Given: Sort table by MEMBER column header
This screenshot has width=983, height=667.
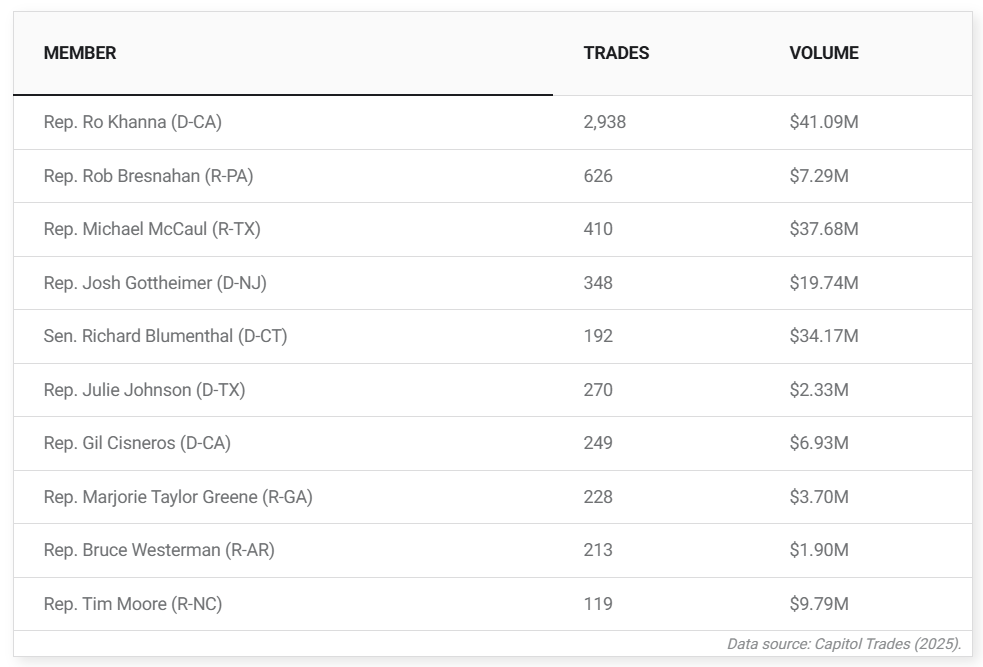Looking at the screenshot, I should tap(80, 53).
